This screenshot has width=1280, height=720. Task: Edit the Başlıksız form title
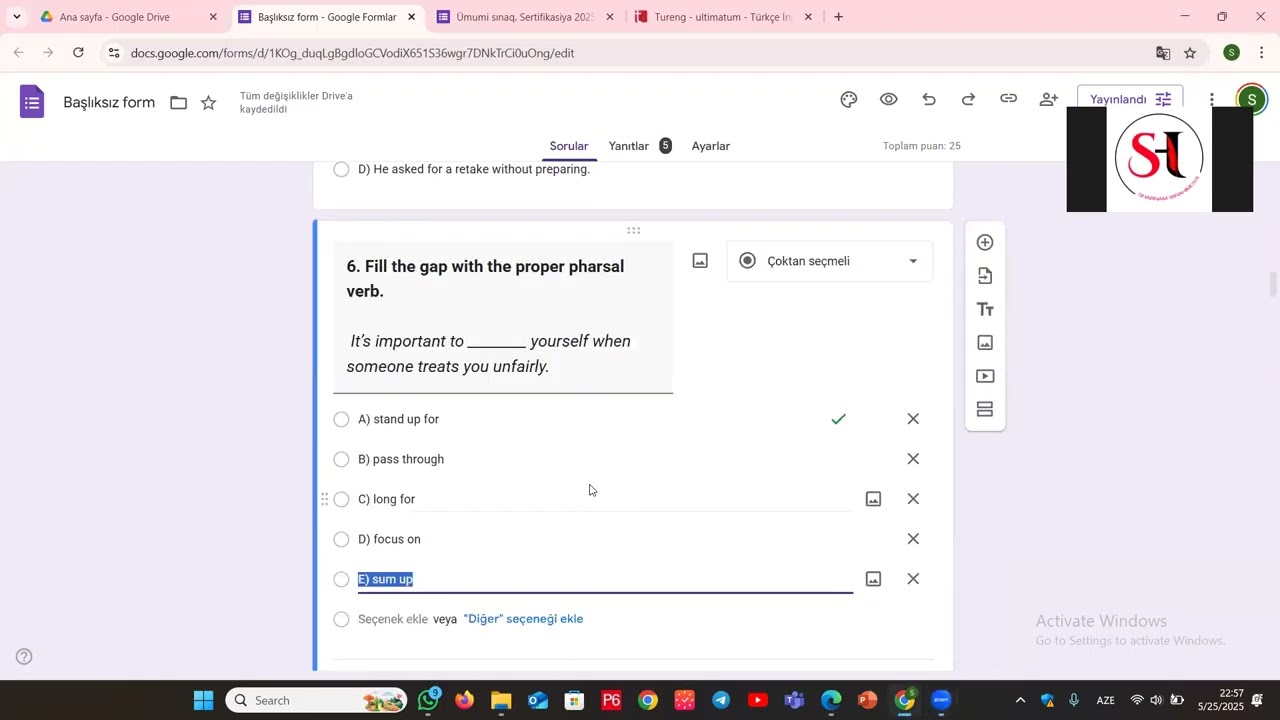[109, 102]
